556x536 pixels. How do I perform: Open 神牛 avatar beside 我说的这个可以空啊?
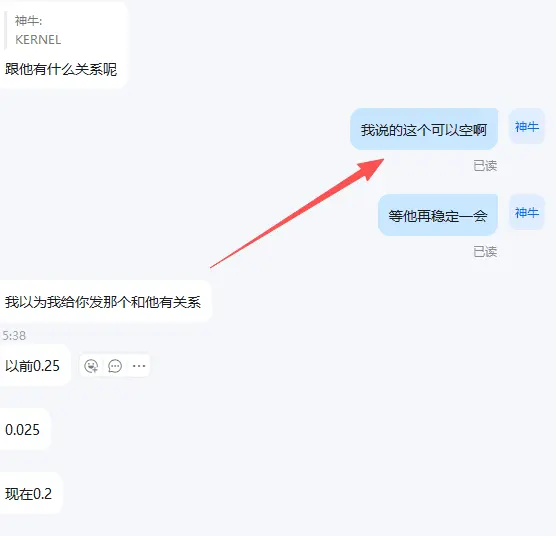click(527, 126)
